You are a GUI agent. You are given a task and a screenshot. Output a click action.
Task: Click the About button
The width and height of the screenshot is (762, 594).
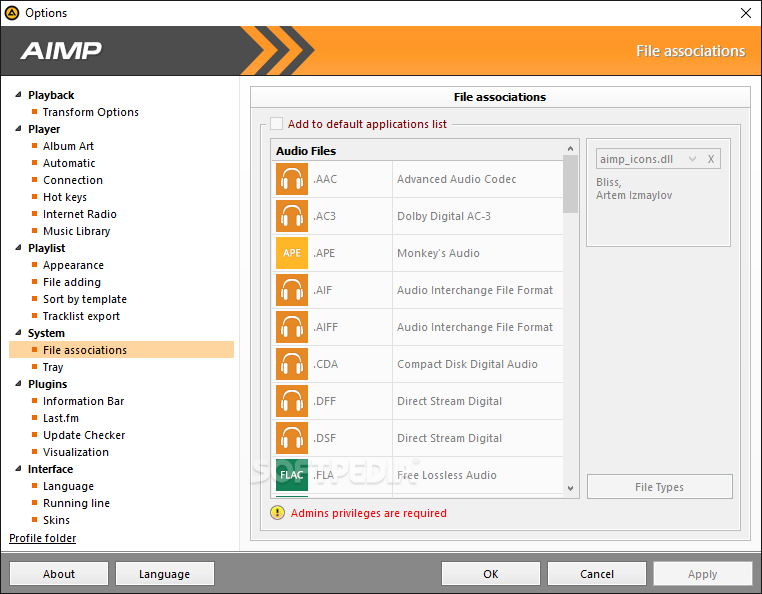coord(59,574)
